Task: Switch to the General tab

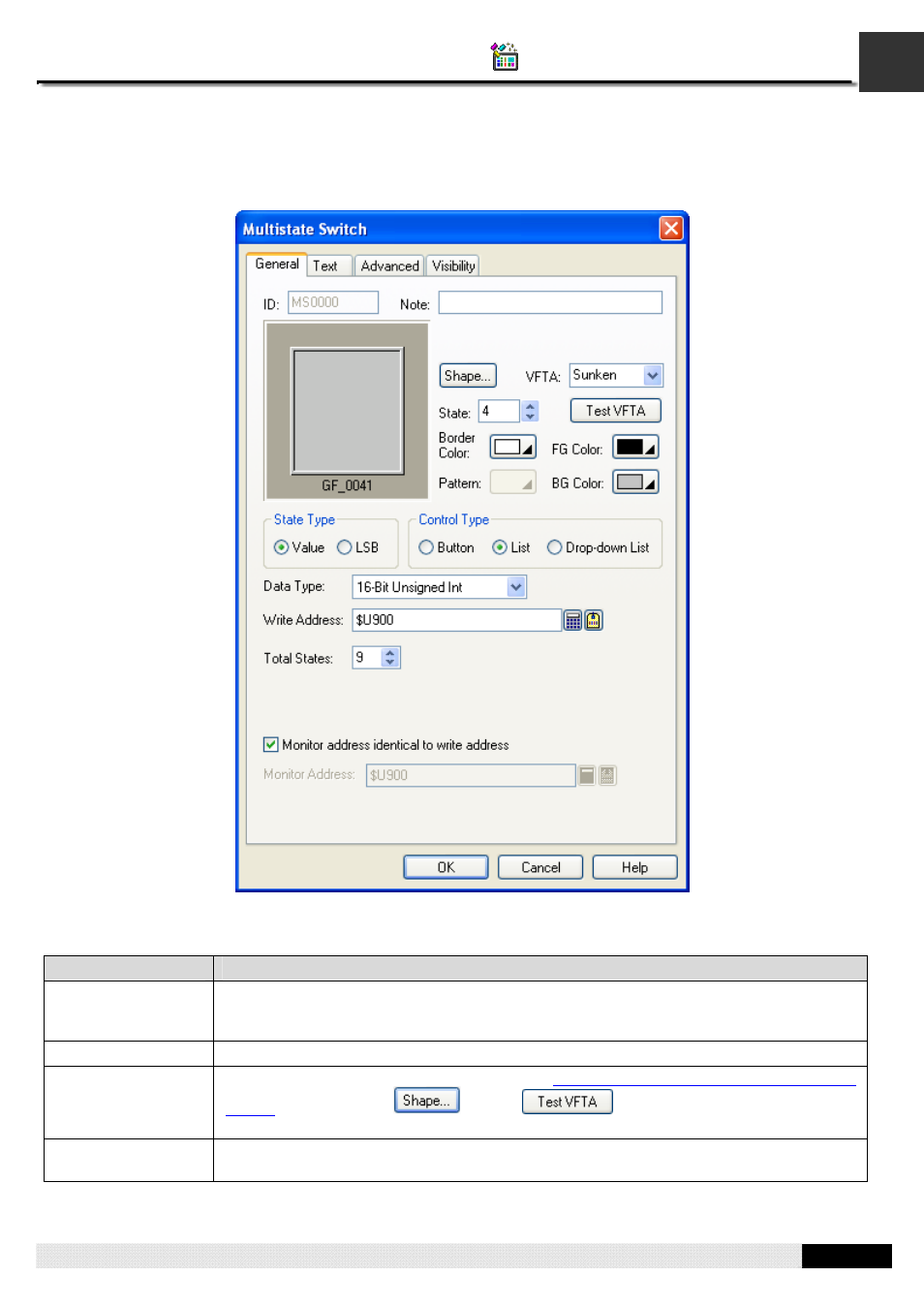Action: click(x=277, y=265)
